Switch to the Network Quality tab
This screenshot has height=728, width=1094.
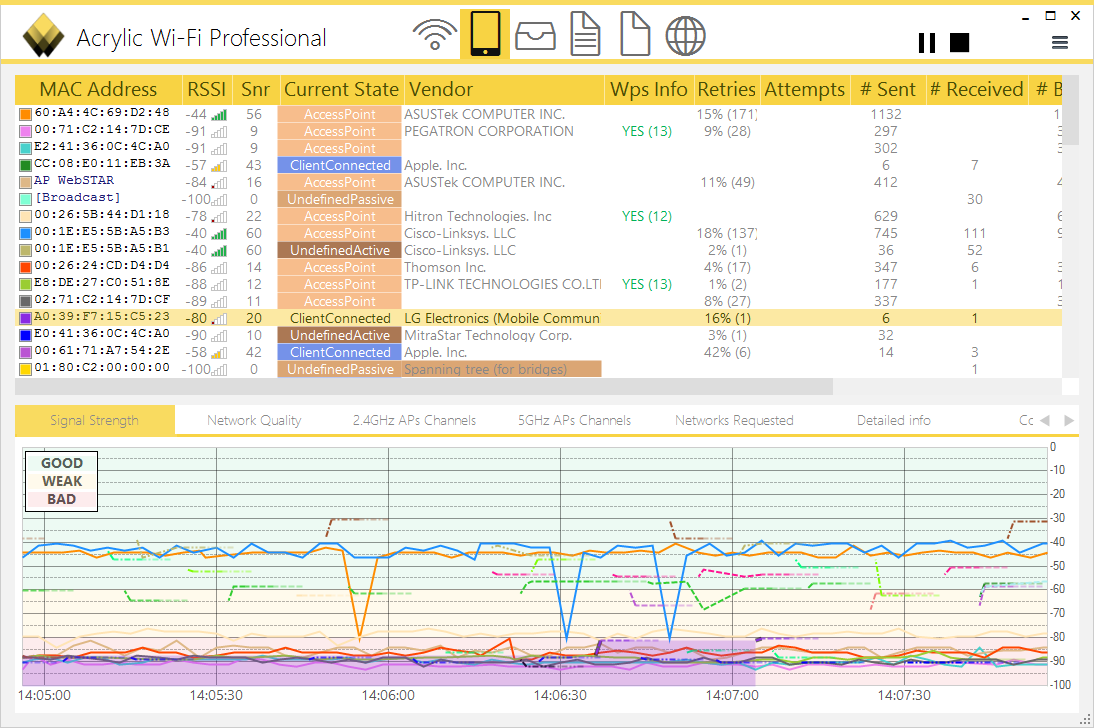254,420
